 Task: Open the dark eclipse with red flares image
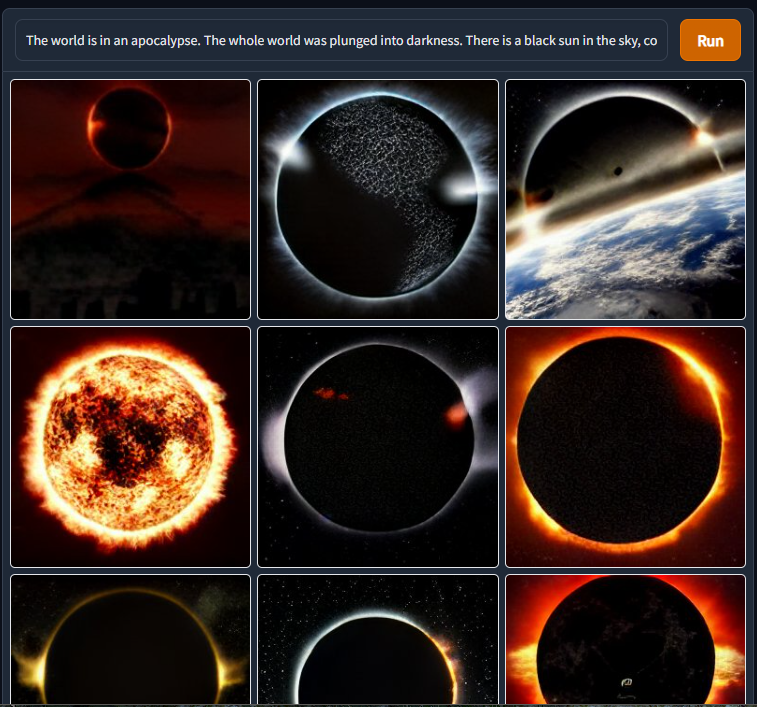(378, 447)
